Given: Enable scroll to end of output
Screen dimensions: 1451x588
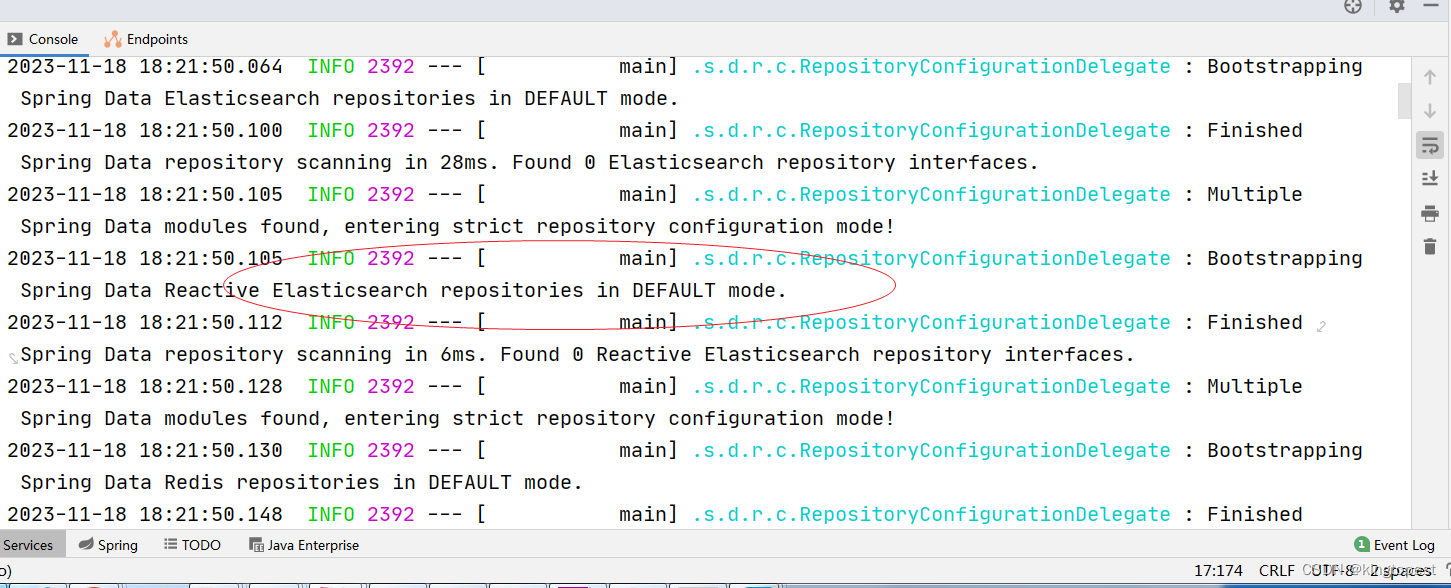Looking at the screenshot, I should click(1430, 178).
